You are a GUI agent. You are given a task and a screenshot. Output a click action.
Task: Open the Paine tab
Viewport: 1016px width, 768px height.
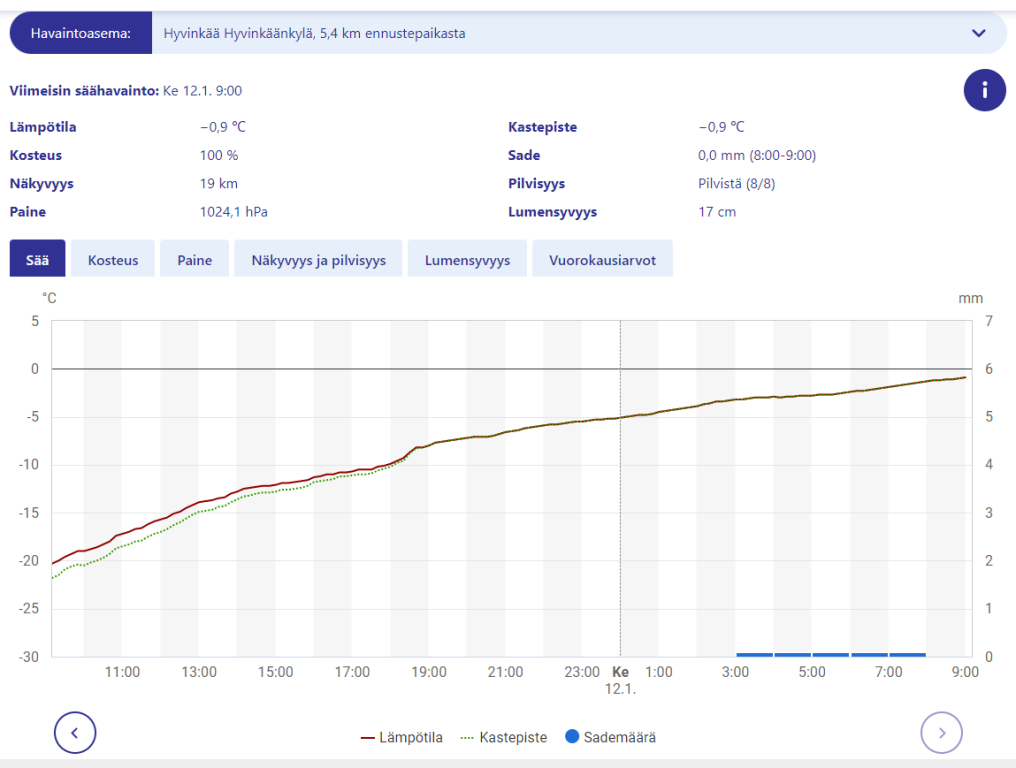[x=195, y=260]
